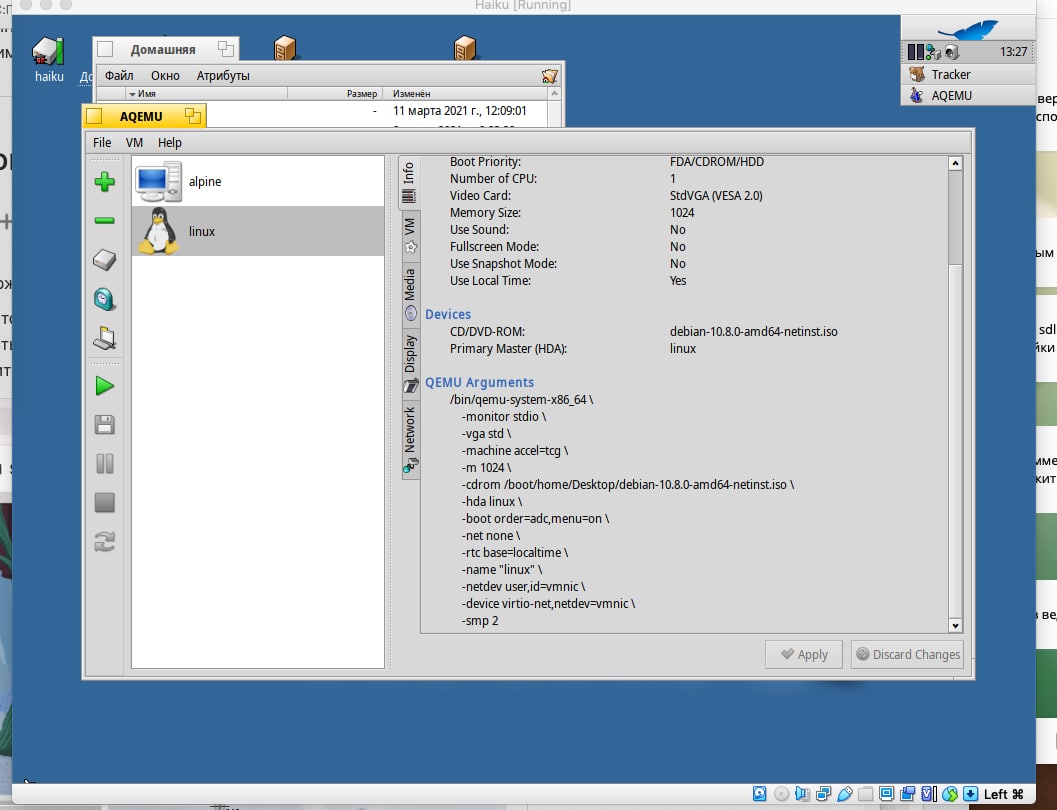The width and height of the screenshot is (1057, 810).
Task: Click the Left ⌘ host key indicator
Action: click(1004, 794)
